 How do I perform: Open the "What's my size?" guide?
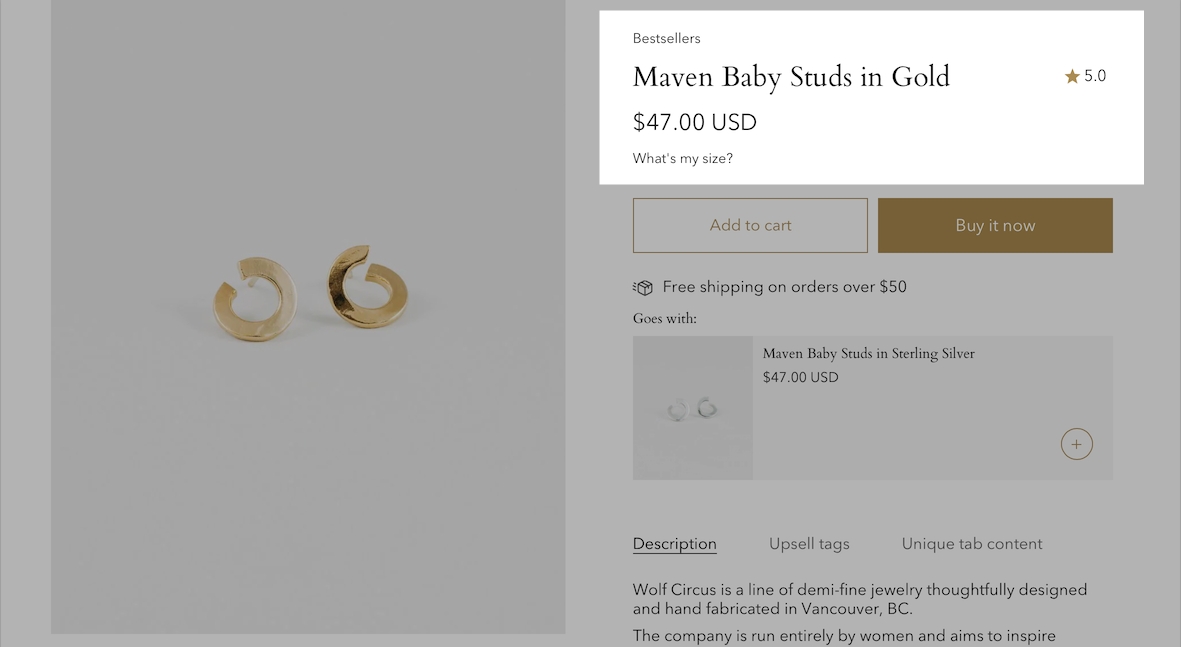pos(683,158)
